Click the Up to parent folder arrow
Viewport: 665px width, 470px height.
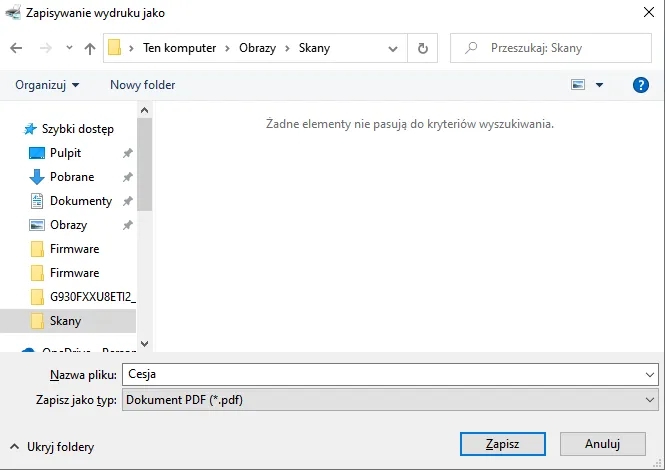(x=90, y=47)
